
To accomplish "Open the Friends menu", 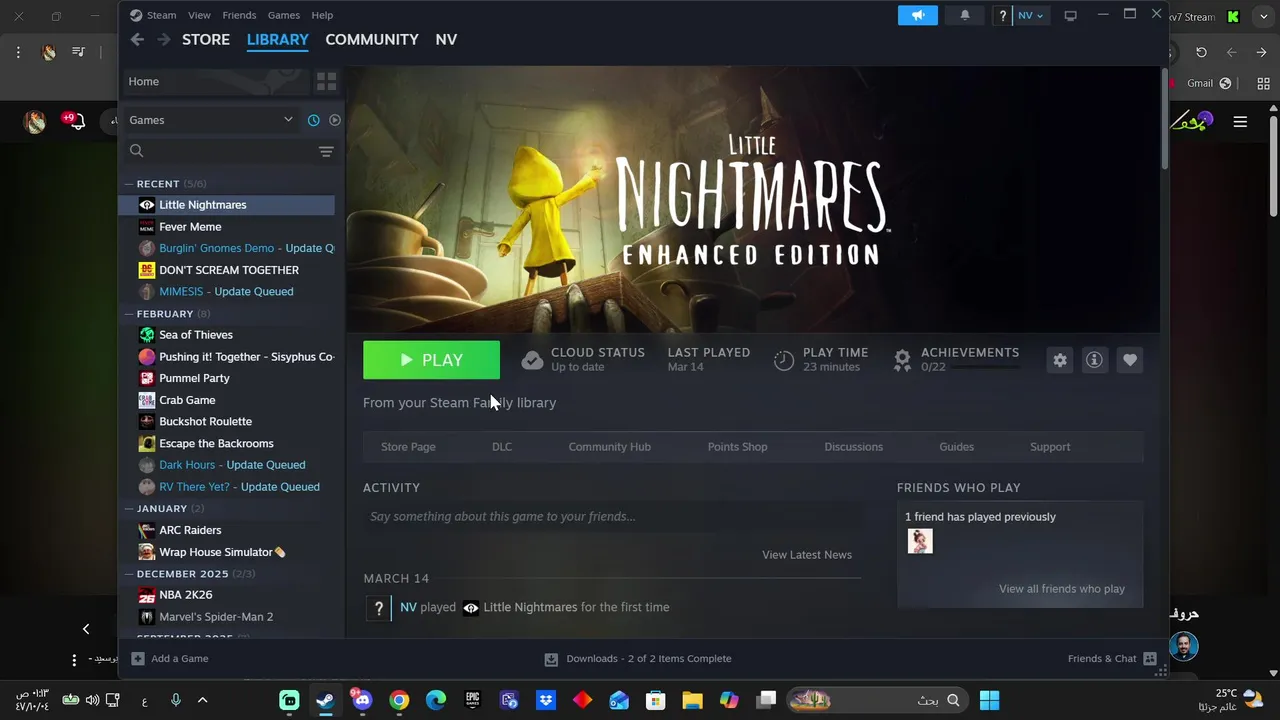I will tap(239, 15).
